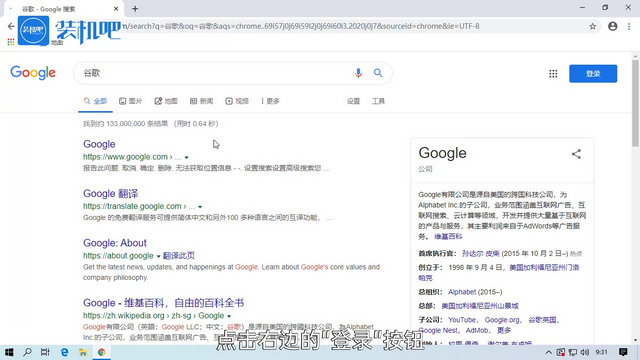Open the Google apps grid icon
This screenshot has width=640, height=360.
click(x=553, y=73)
